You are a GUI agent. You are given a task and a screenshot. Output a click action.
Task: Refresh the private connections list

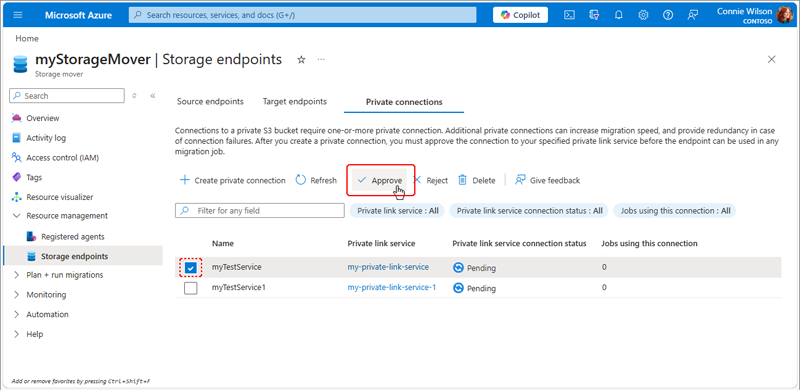[316, 180]
